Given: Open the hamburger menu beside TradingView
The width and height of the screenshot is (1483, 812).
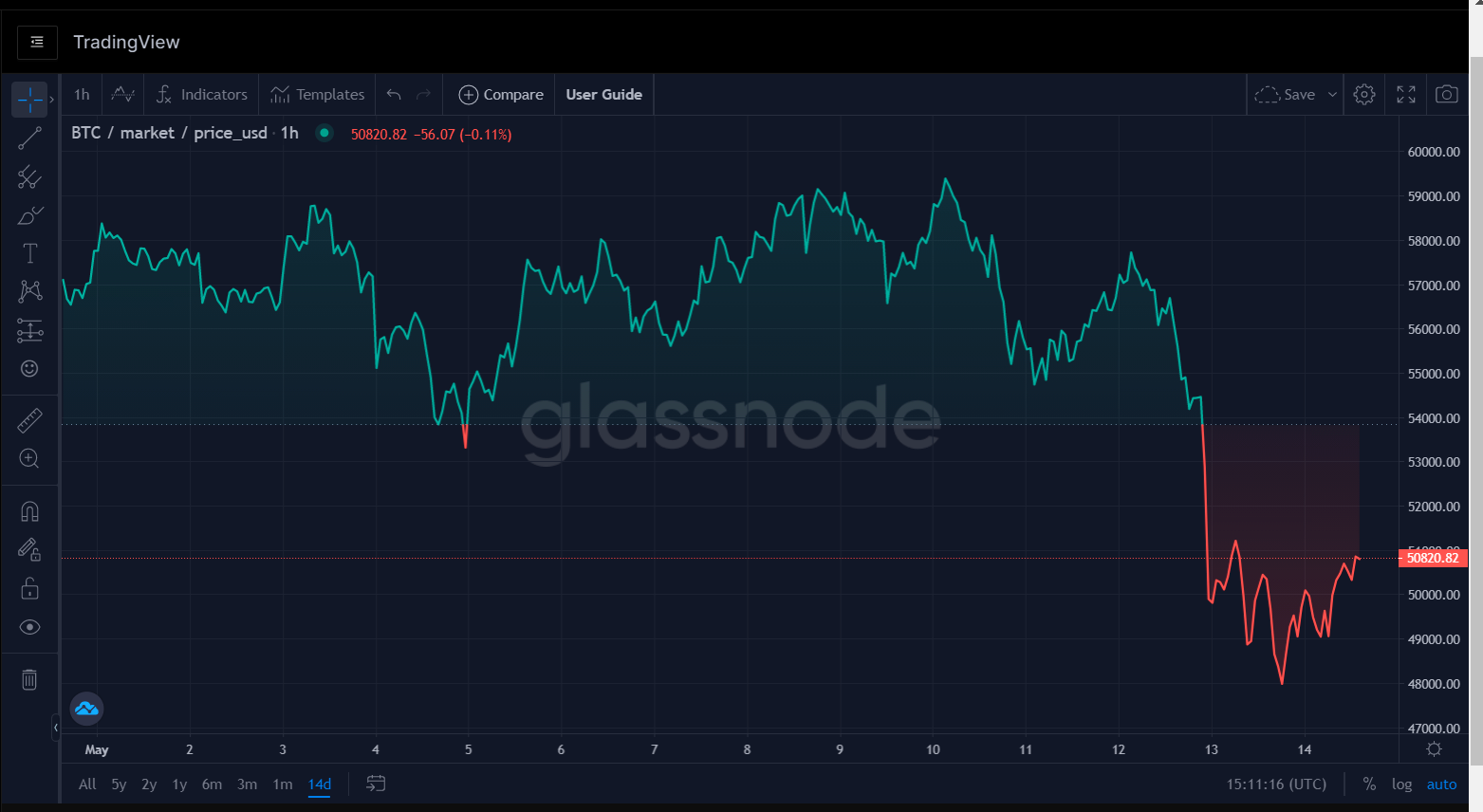Looking at the screenshot, I should (37, 42).
